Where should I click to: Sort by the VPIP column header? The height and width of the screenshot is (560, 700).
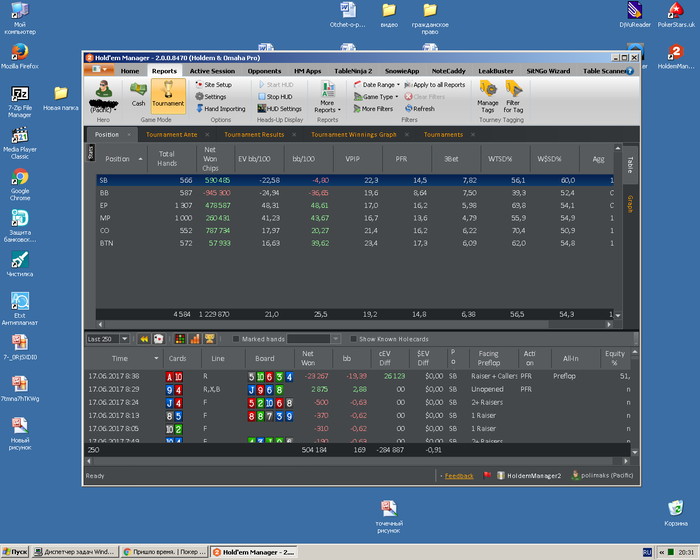[x=353, y=159]
